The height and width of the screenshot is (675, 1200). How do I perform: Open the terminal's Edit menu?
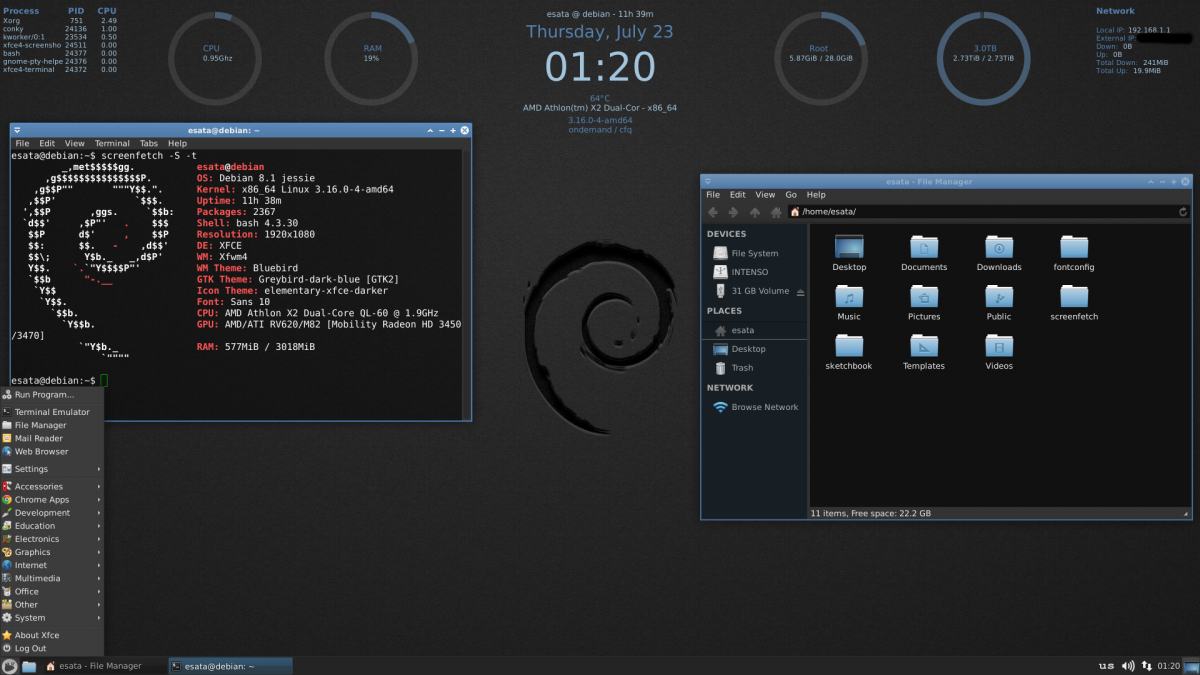47,144
